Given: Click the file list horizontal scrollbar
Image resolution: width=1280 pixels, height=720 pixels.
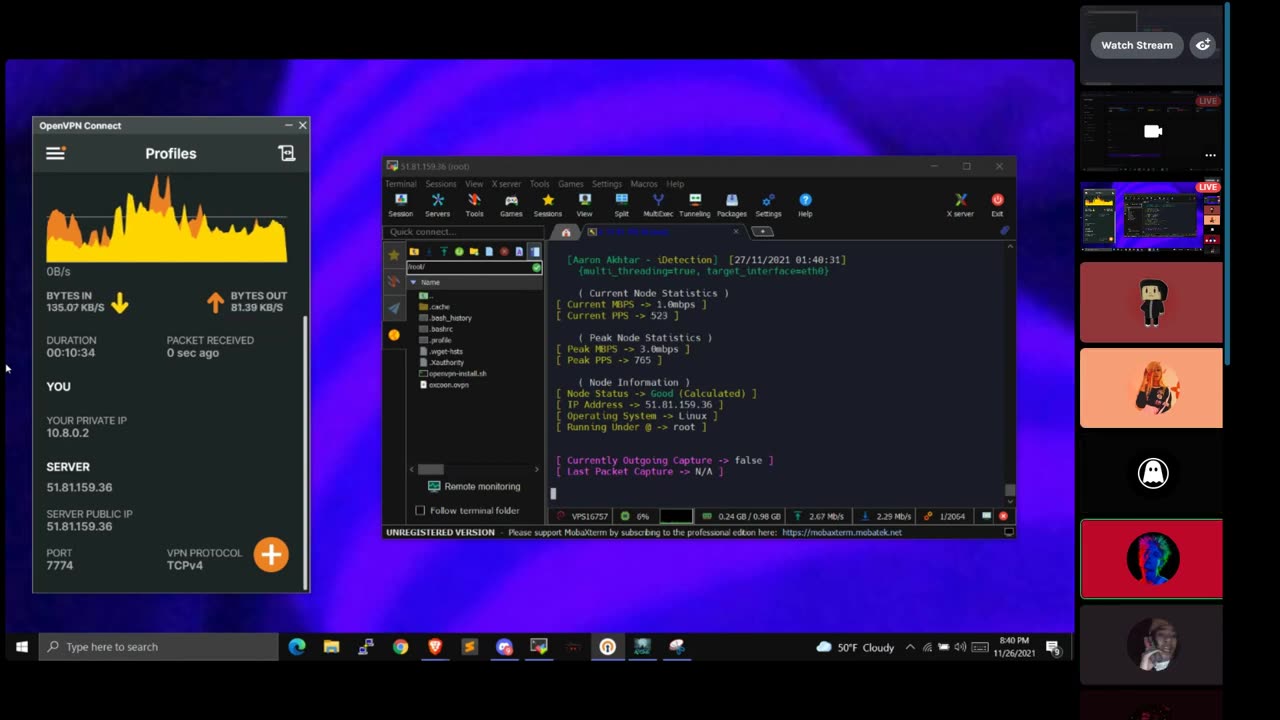Looking at the screenshot, I should [x=431, y=469].
